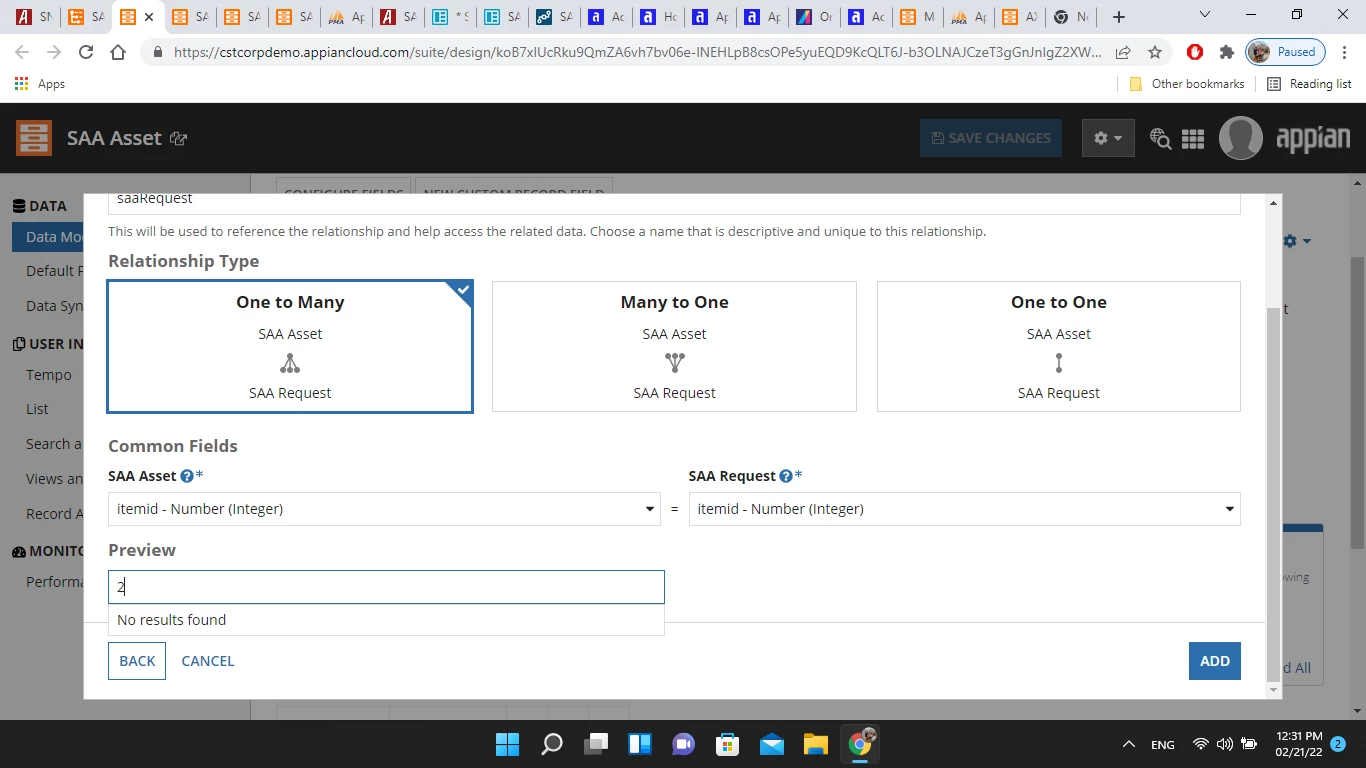
Task: Click the Paused profile button in Chrome
Action: pyautogui.click(x=1286, y=52)
